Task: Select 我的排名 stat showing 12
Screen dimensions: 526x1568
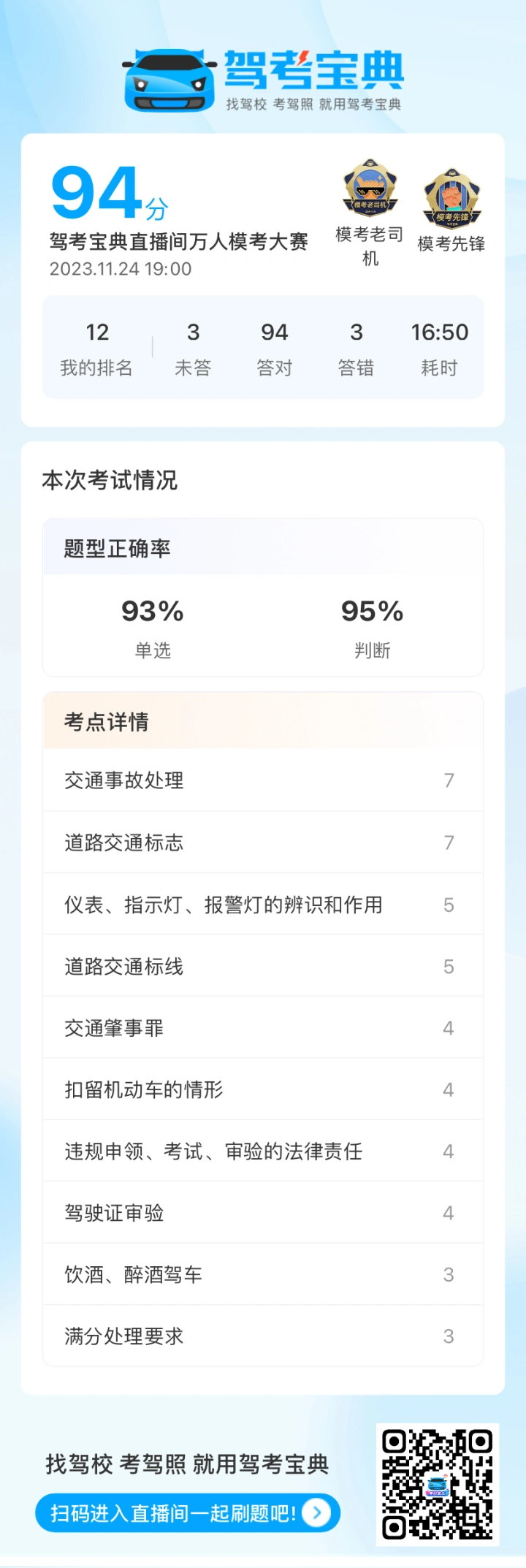Action: tap(96, 349)
